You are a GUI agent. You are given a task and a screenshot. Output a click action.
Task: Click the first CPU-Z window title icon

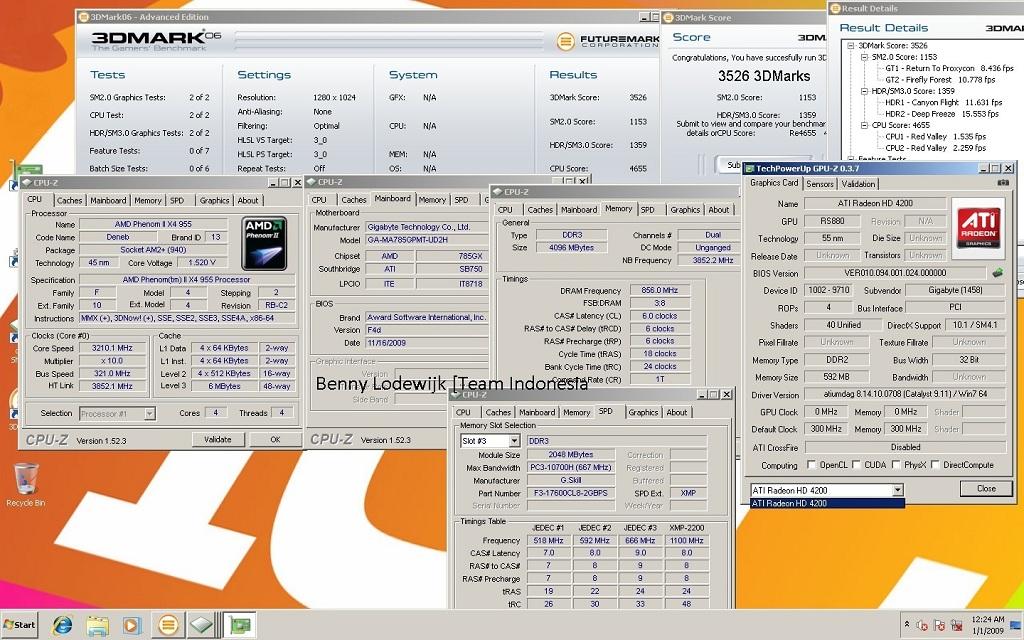coord(26,183)
